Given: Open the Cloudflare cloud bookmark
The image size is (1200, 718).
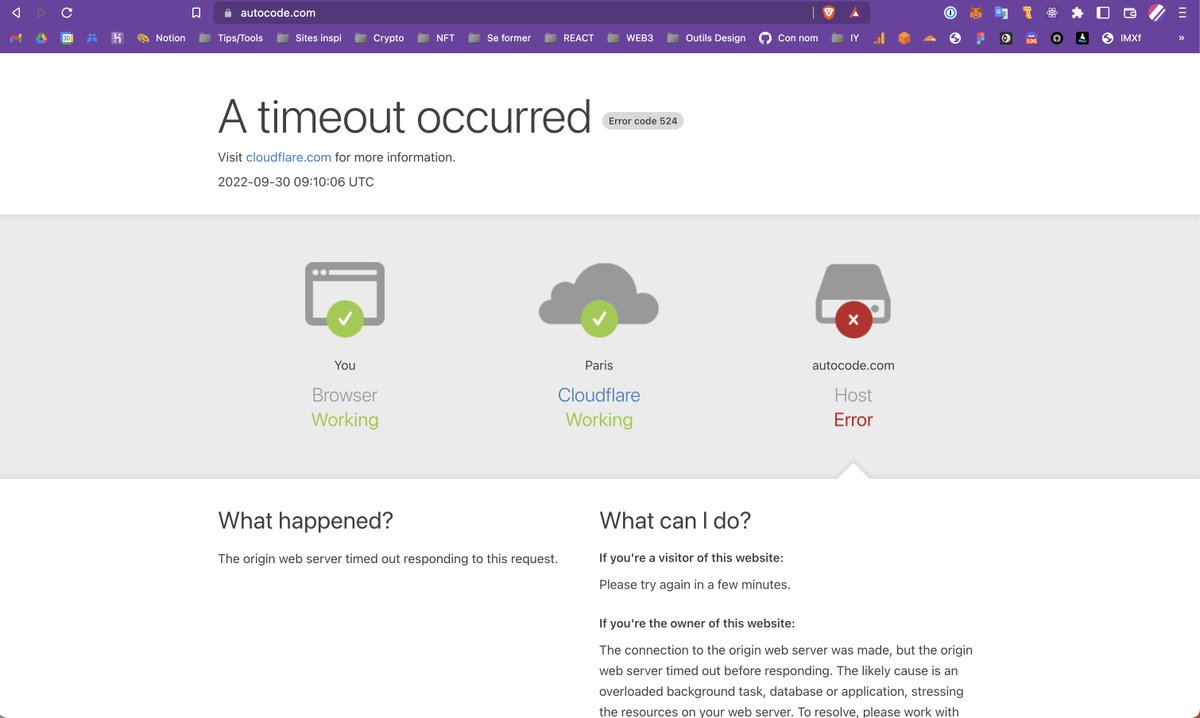Looking at the screenshot, I should 930,38.
